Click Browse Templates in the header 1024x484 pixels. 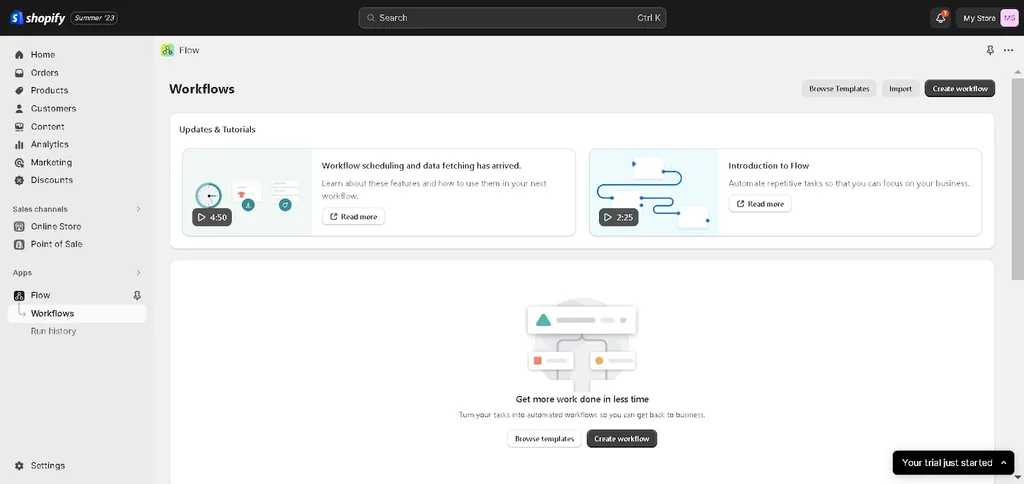(839, 89)
